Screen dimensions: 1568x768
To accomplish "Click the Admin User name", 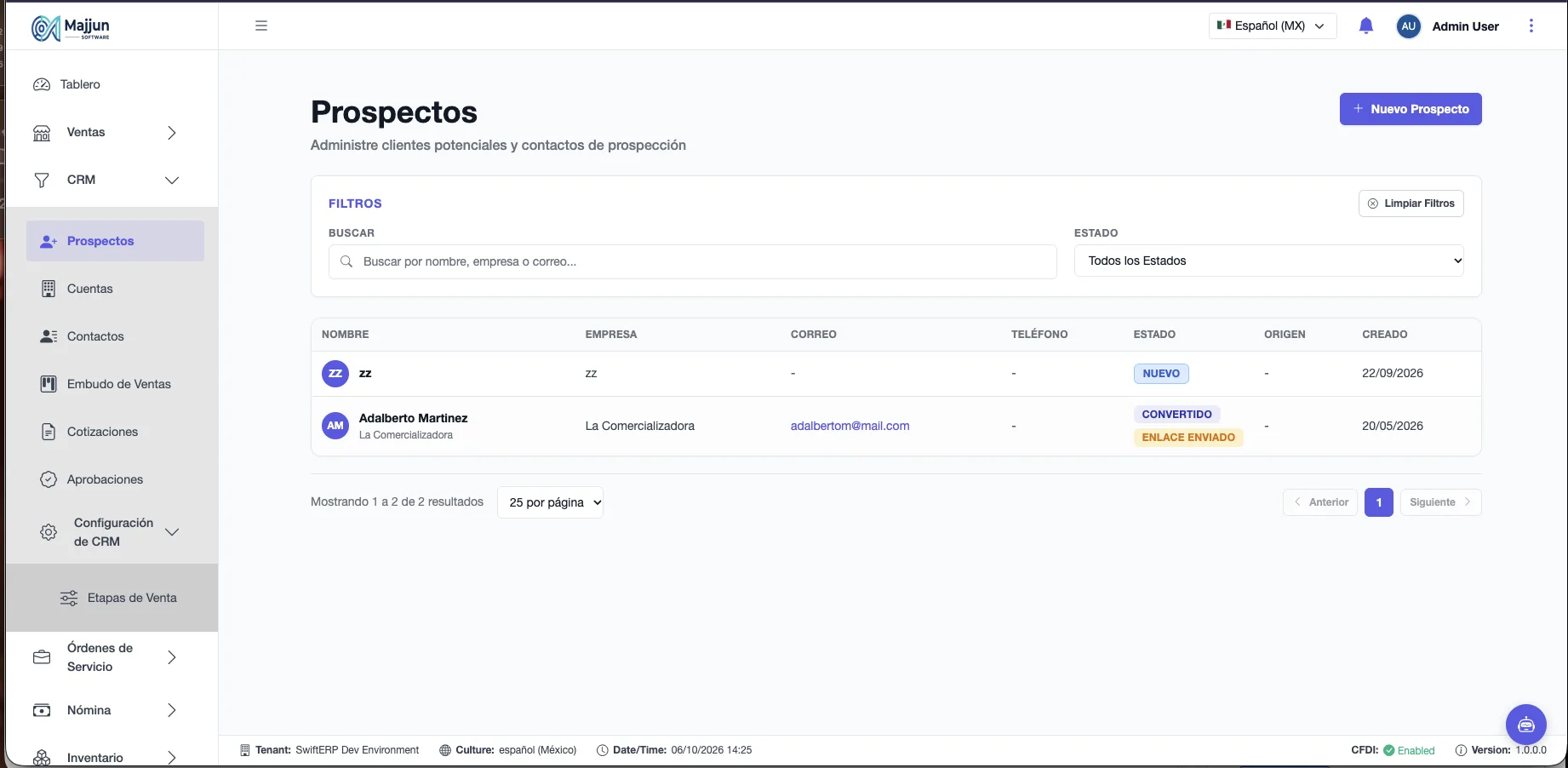I will [x=1465, y=26].
